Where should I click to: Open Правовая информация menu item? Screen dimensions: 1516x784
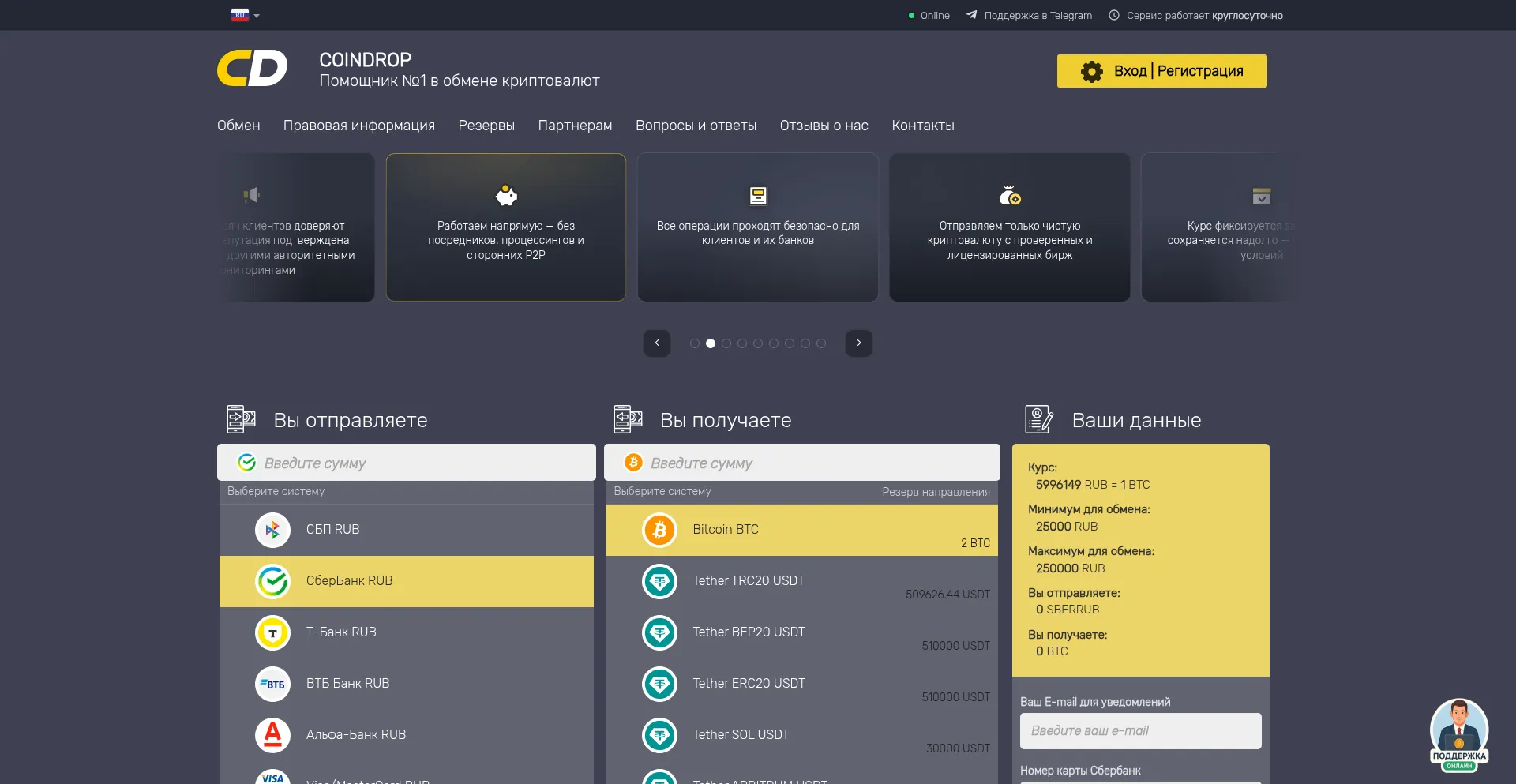click(359, 126)
